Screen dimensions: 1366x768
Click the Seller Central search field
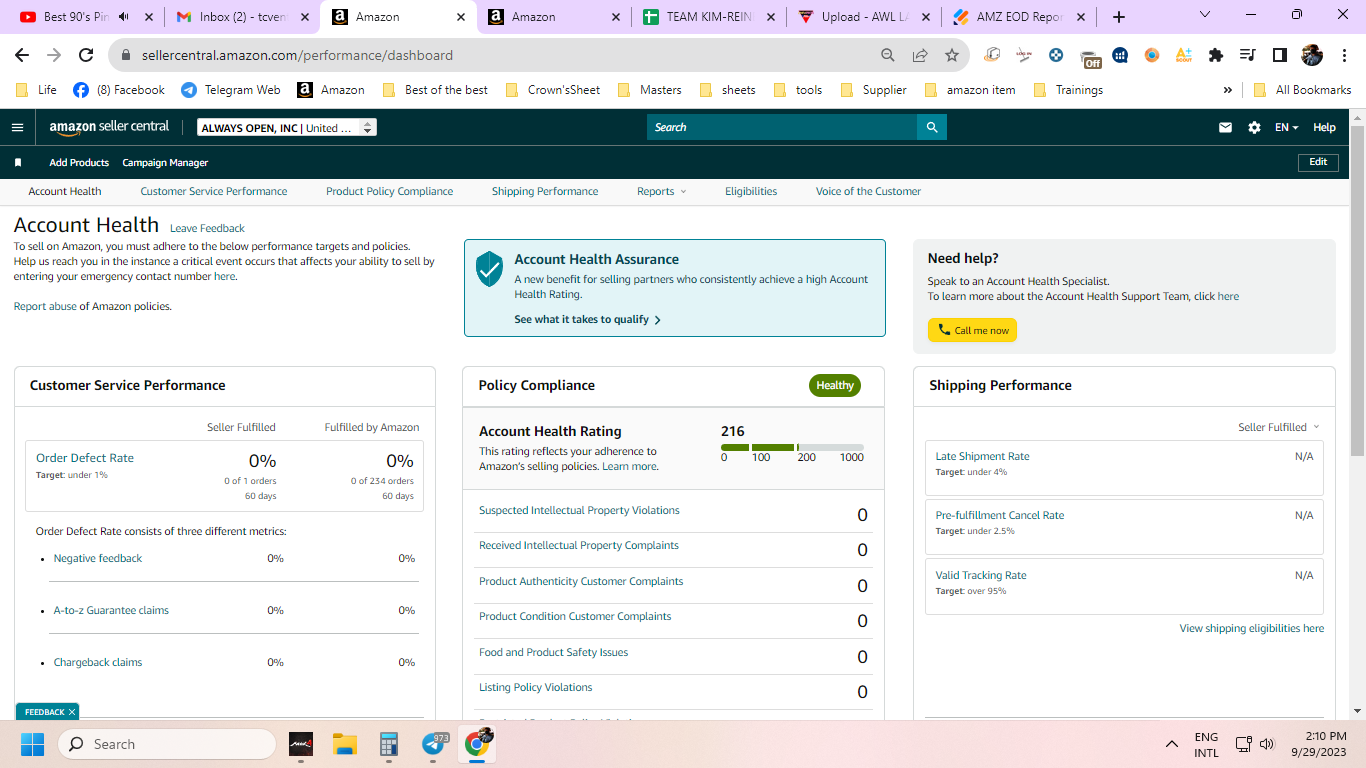782,127
